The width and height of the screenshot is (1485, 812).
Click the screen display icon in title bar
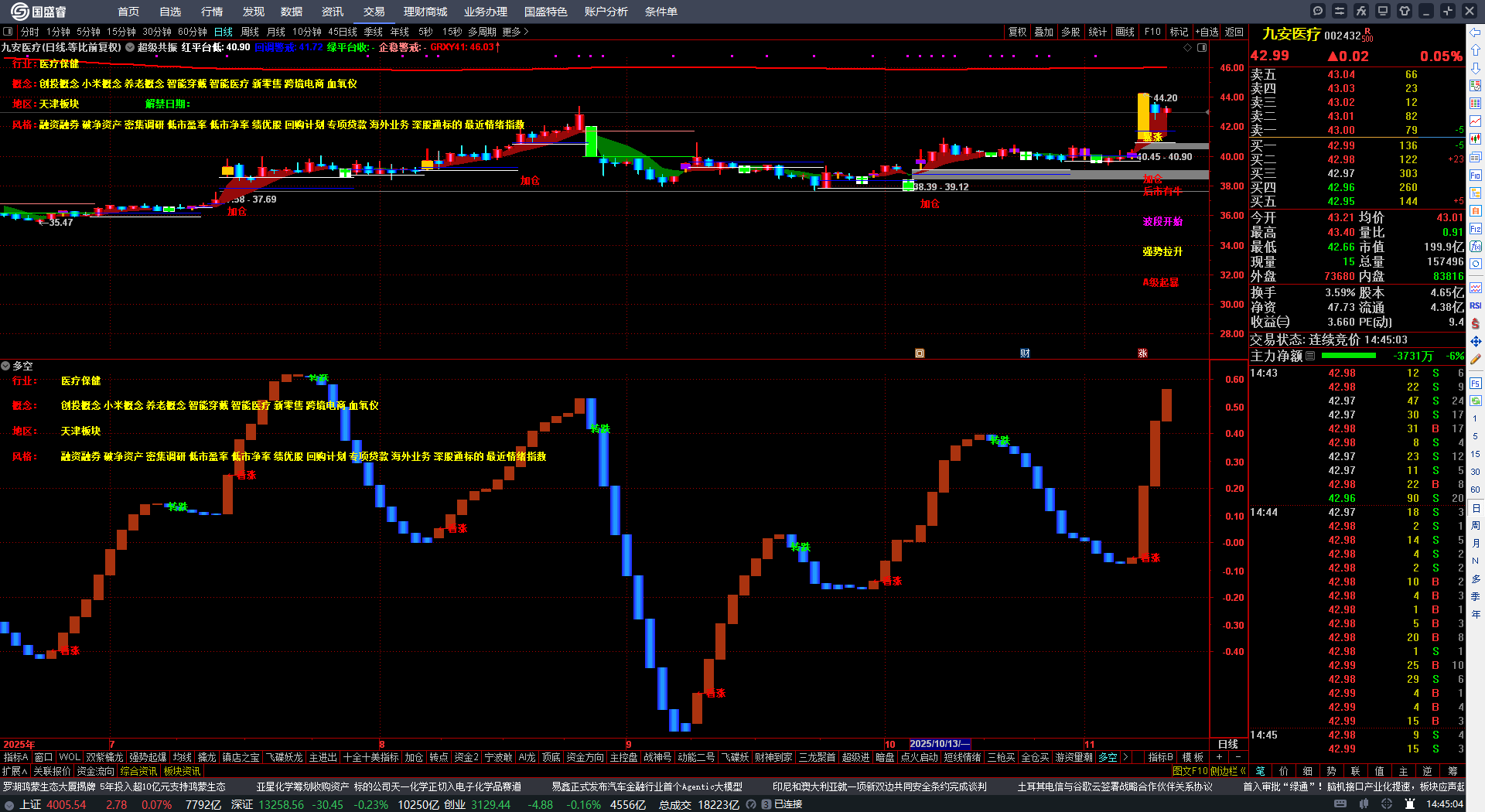[x=1383, y=11]
